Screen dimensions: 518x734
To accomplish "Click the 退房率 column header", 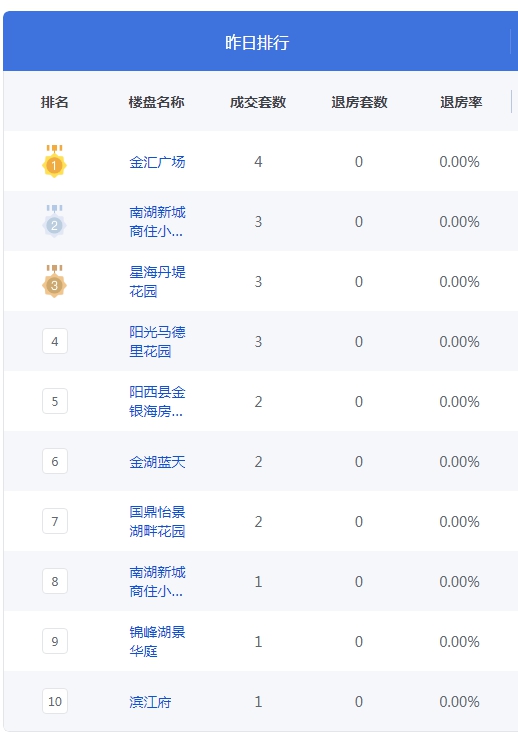I will click(x=461, y=102).
